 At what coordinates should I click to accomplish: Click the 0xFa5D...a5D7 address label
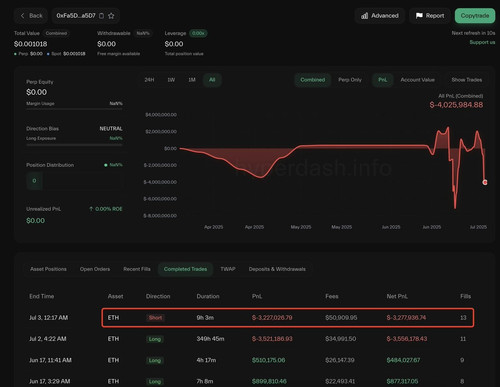click(76, 16)
